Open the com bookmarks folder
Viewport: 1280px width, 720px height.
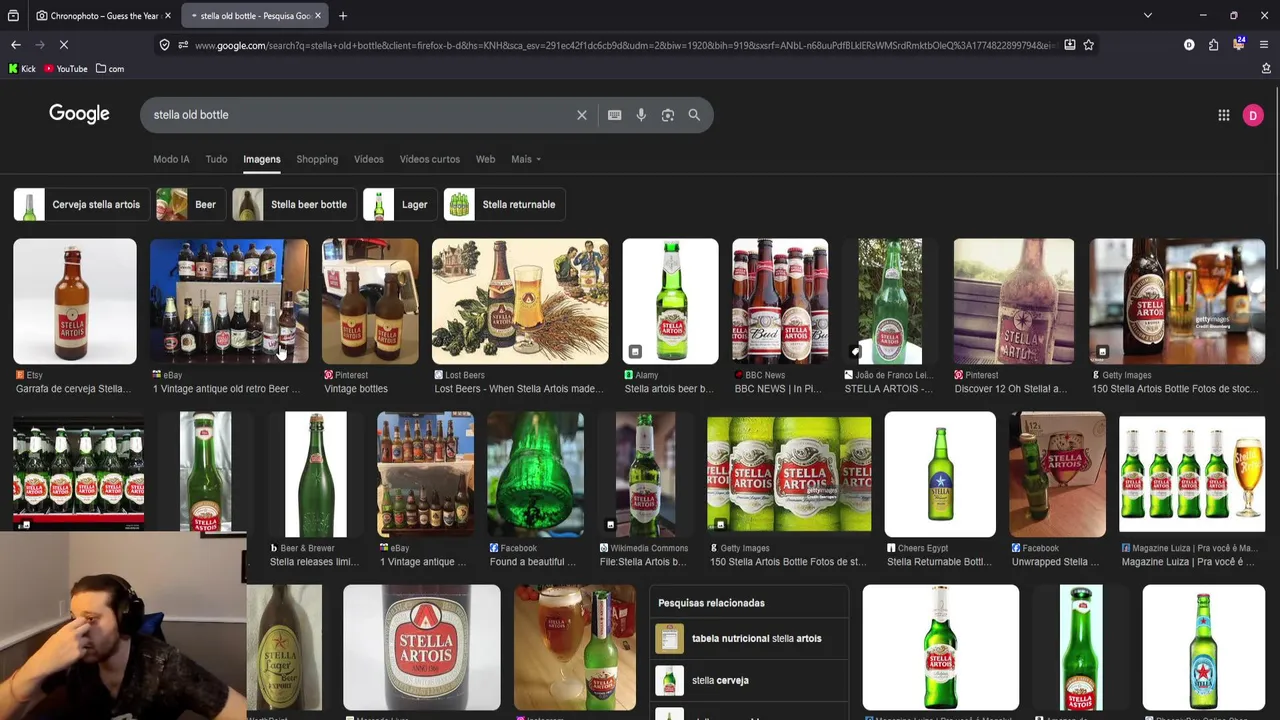click(x=110, y=69)
